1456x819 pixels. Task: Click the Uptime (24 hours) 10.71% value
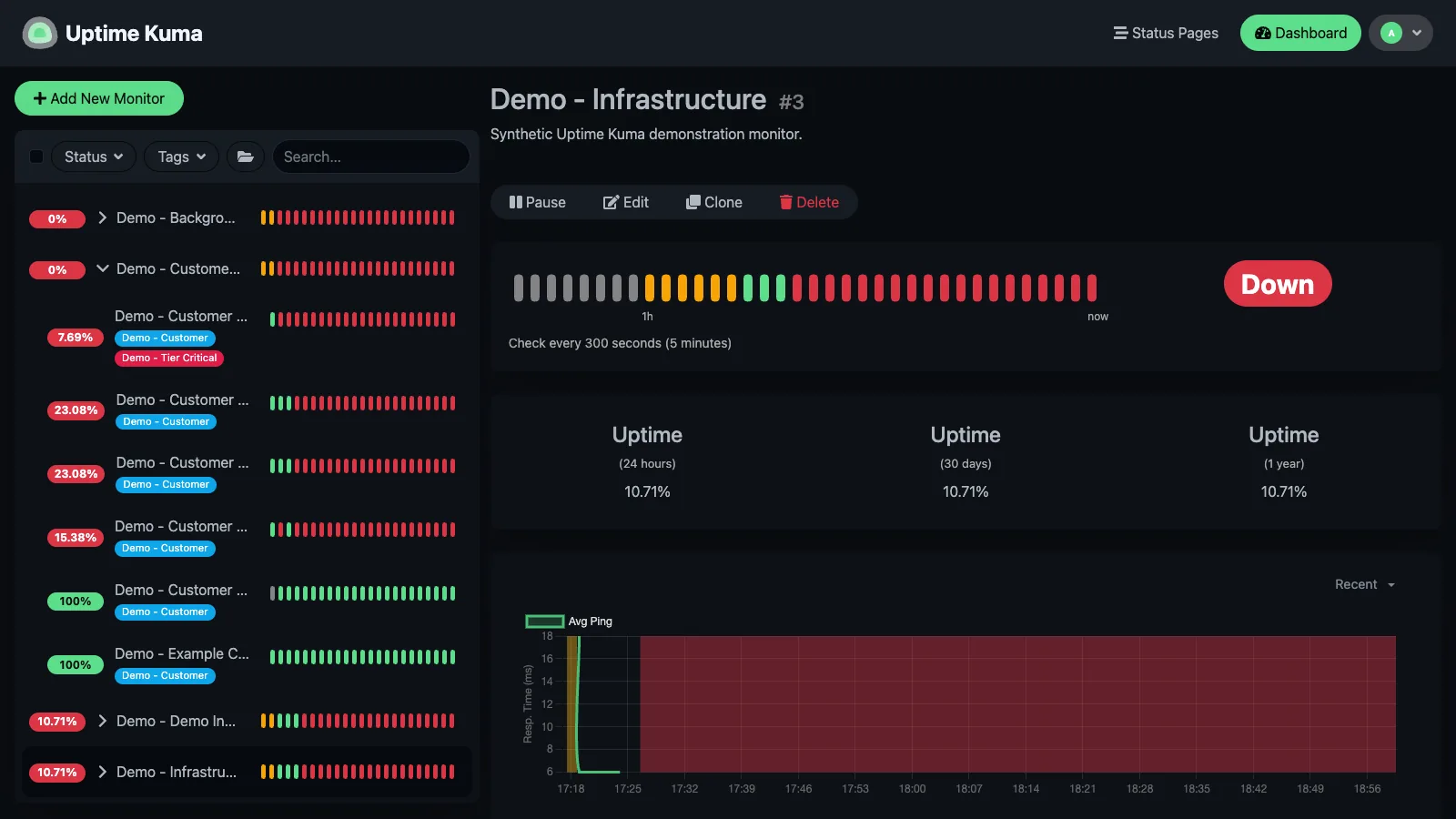647,491
